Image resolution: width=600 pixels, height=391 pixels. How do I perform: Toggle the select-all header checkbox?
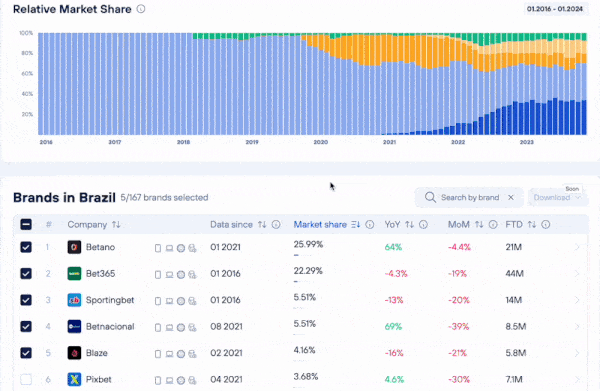26,225
